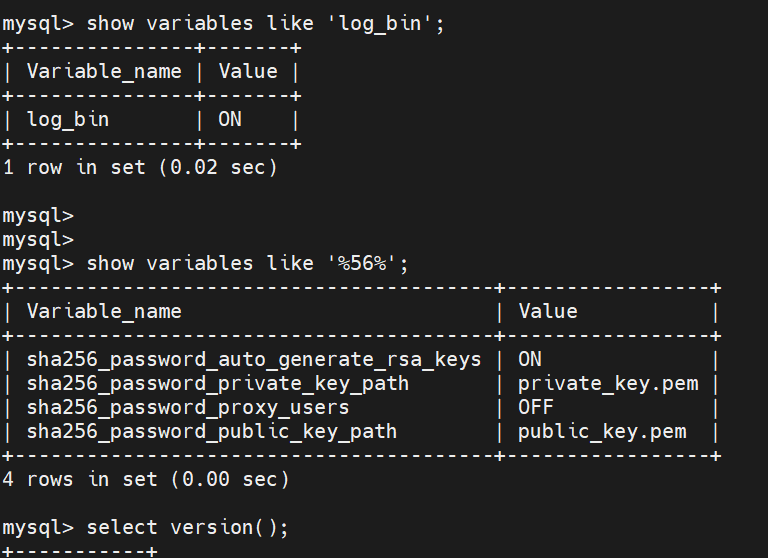This screenshot has width=768, height=558.
Task: Click Value header in the log_bin table
Action: 247,71
